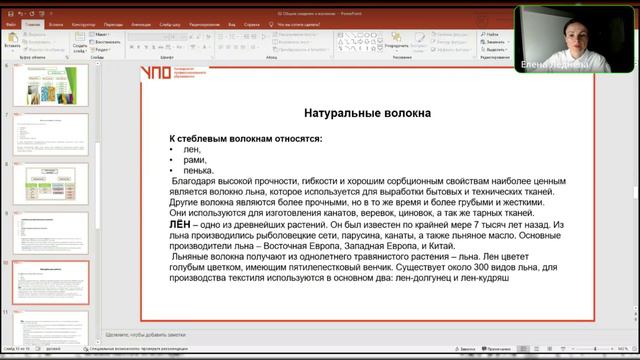
Task: Start slideshow from quick access toolbar icon
Action: coord(42,14)
